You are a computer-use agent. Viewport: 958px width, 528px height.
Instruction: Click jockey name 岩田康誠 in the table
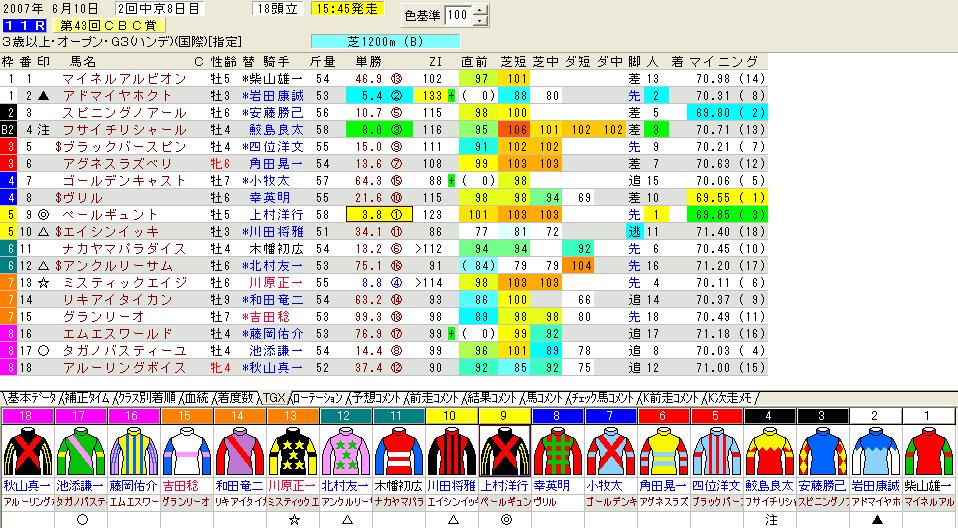click(276, 96)
